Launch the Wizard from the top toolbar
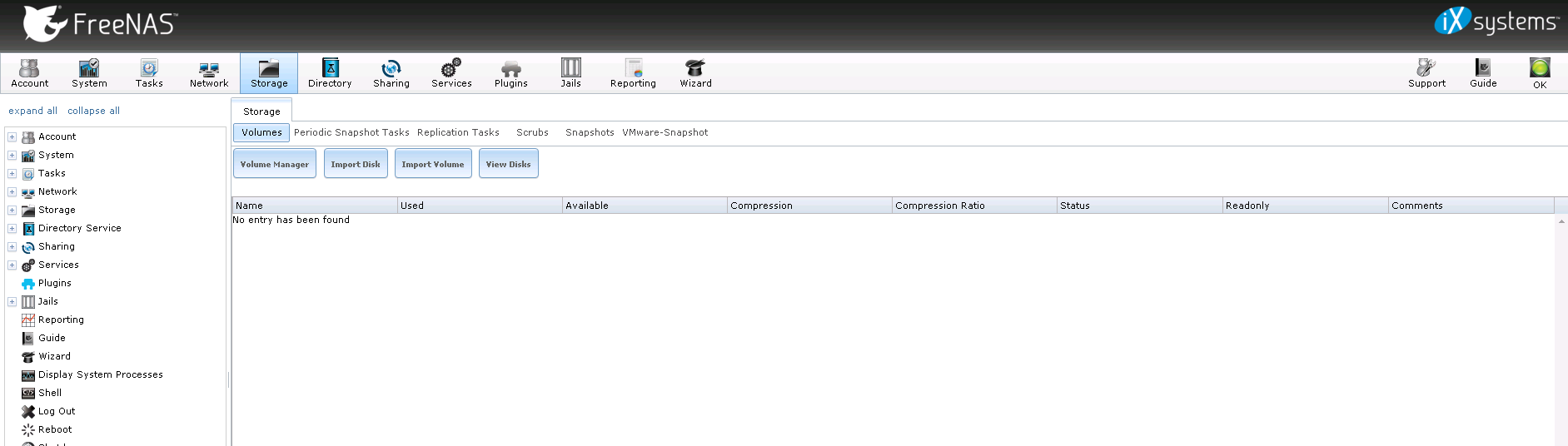 click(x=695, y=73)
